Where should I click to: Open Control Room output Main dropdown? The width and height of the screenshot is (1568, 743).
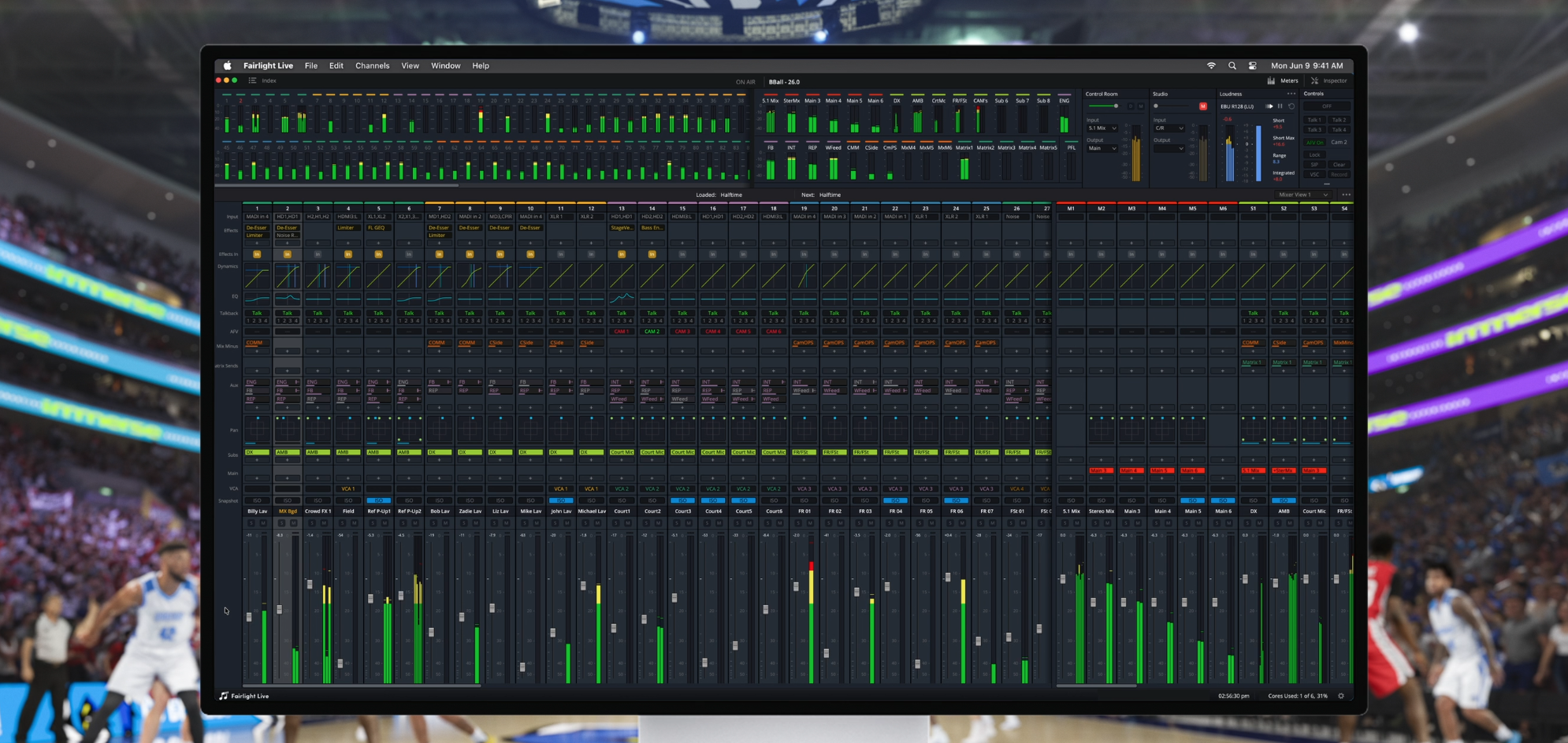click(x=1102, y=148)
